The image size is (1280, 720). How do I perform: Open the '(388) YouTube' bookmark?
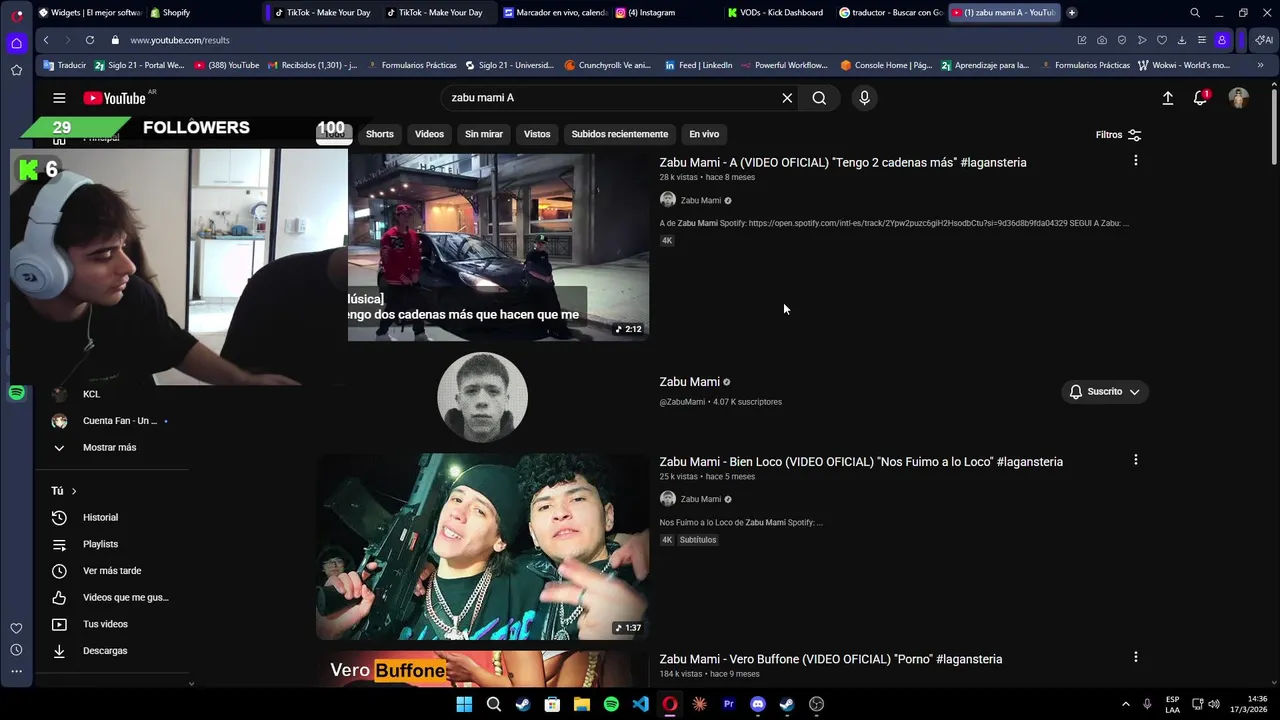(x=227, y=65)
